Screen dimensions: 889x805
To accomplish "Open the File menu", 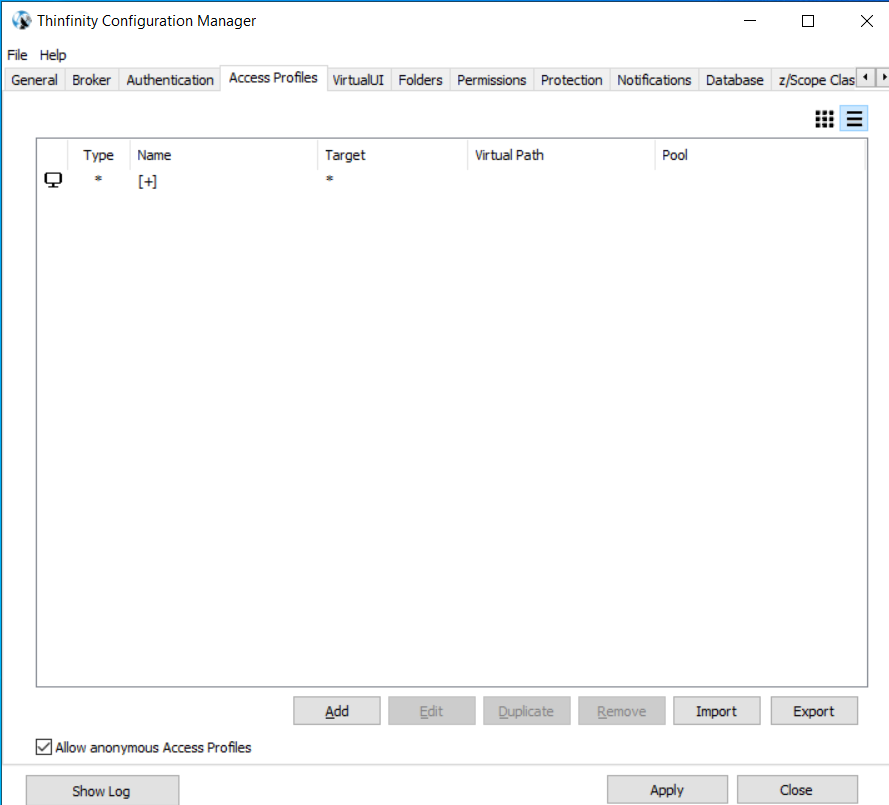I will tap(17, 55).
